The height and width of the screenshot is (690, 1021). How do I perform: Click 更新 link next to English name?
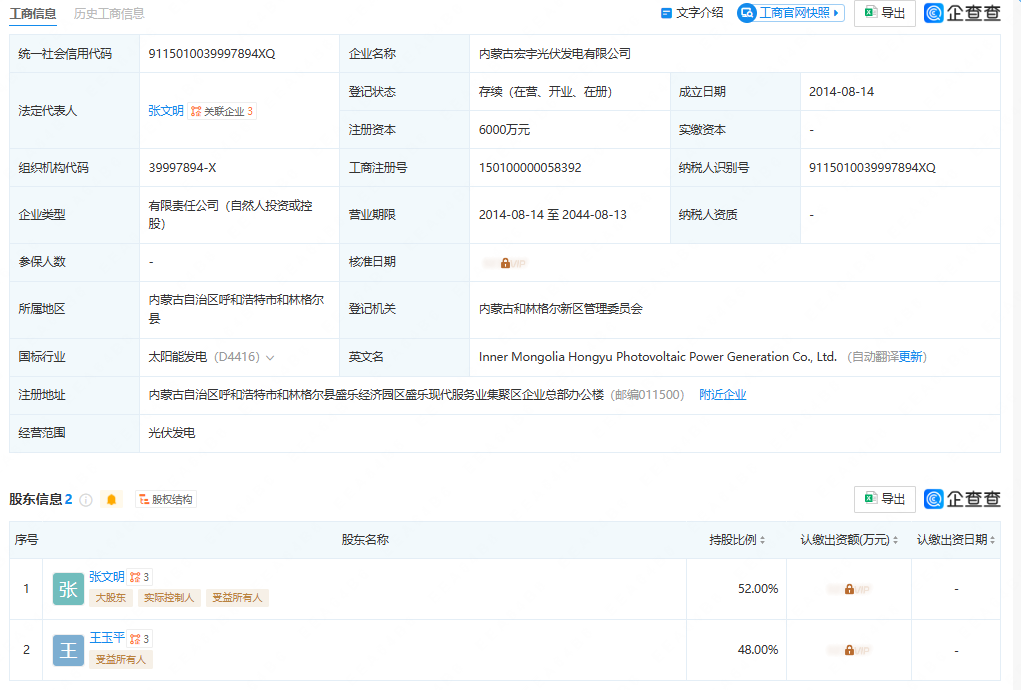pyautogui.click(x=910, y=357)
